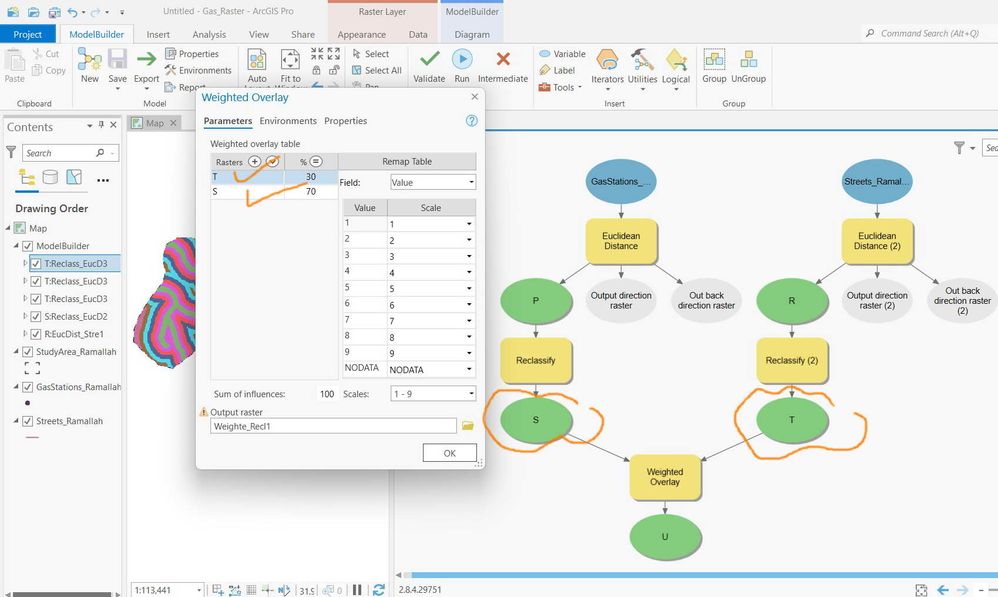The height and width of the screenshot is (597, 998).
Task: Click the UnGroup elements icon
Action: click(748, 60)
